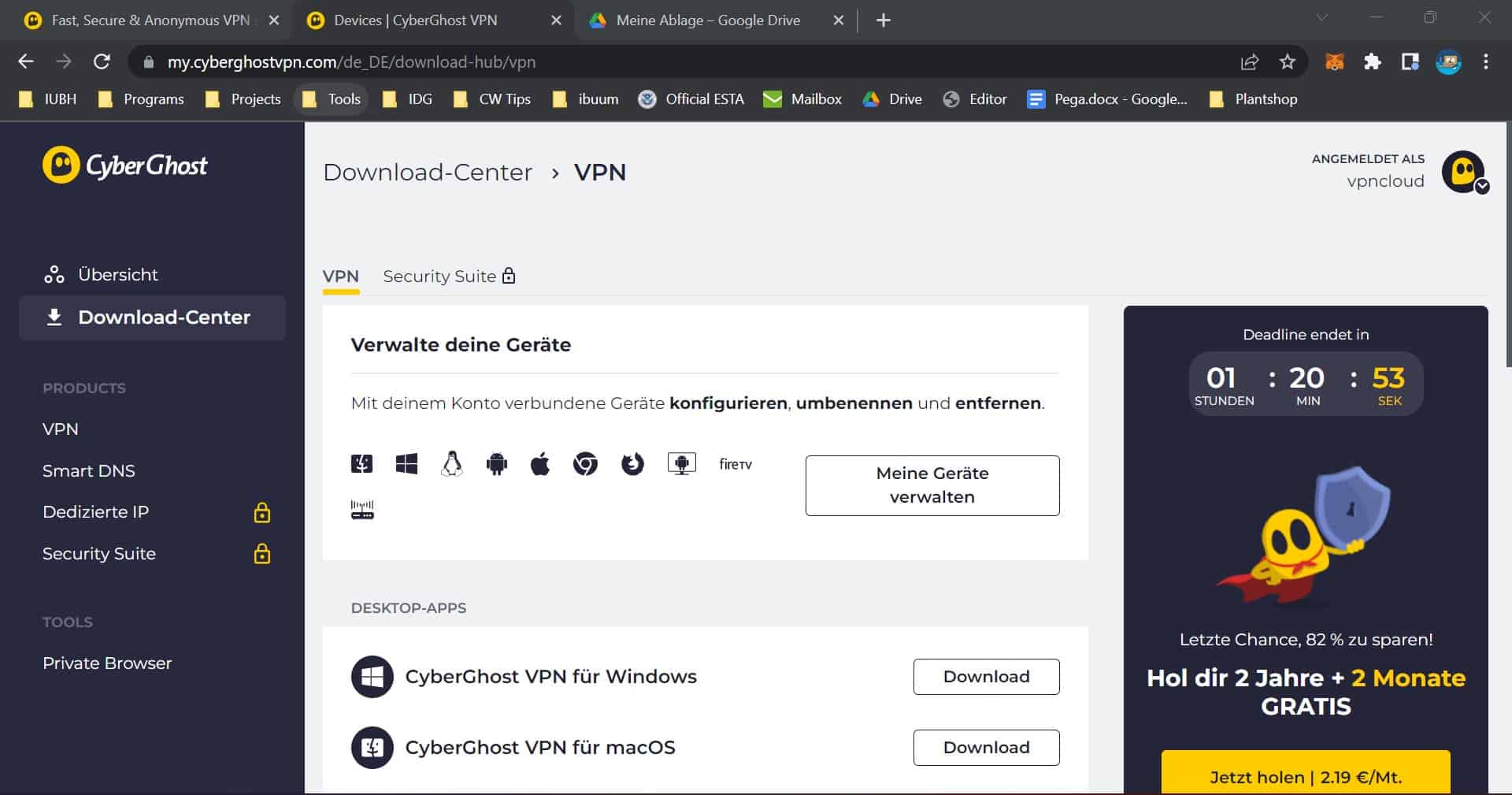Click the Android device icon
Image resolution: width=1512 pixels, height=795 pixels.
[x=496, y=464]
